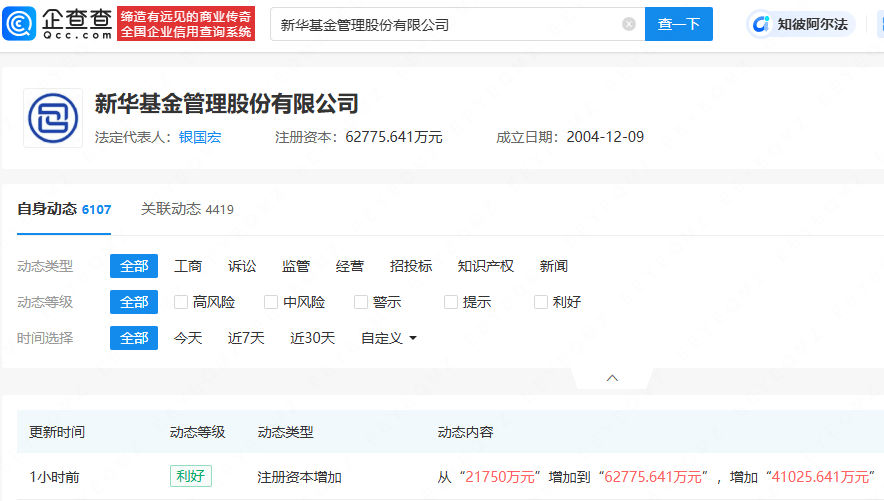
Task: Check the 提示 checkbox
Action: (x=451, y=302)
